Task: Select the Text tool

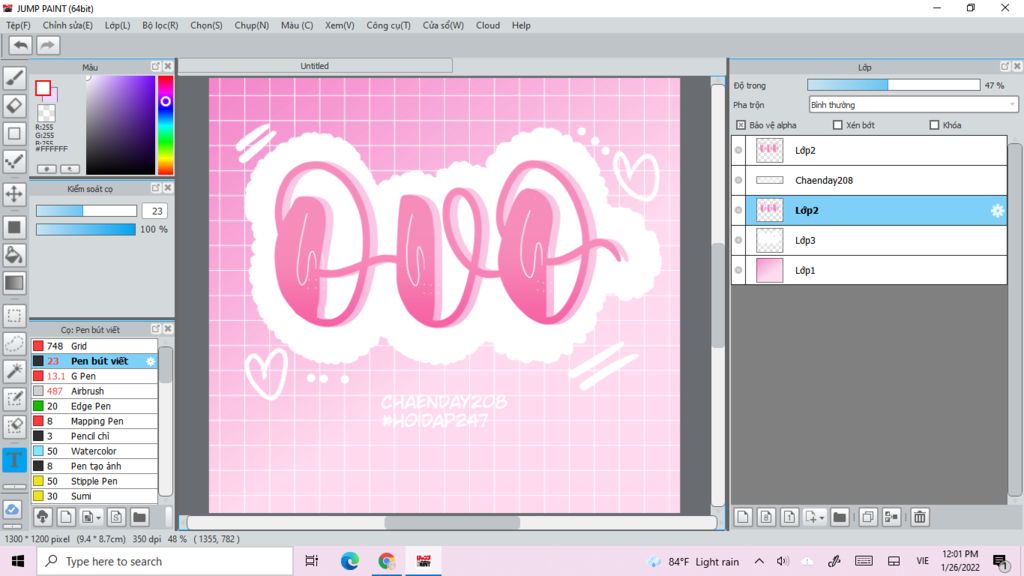Action: [x=14, y=460]
